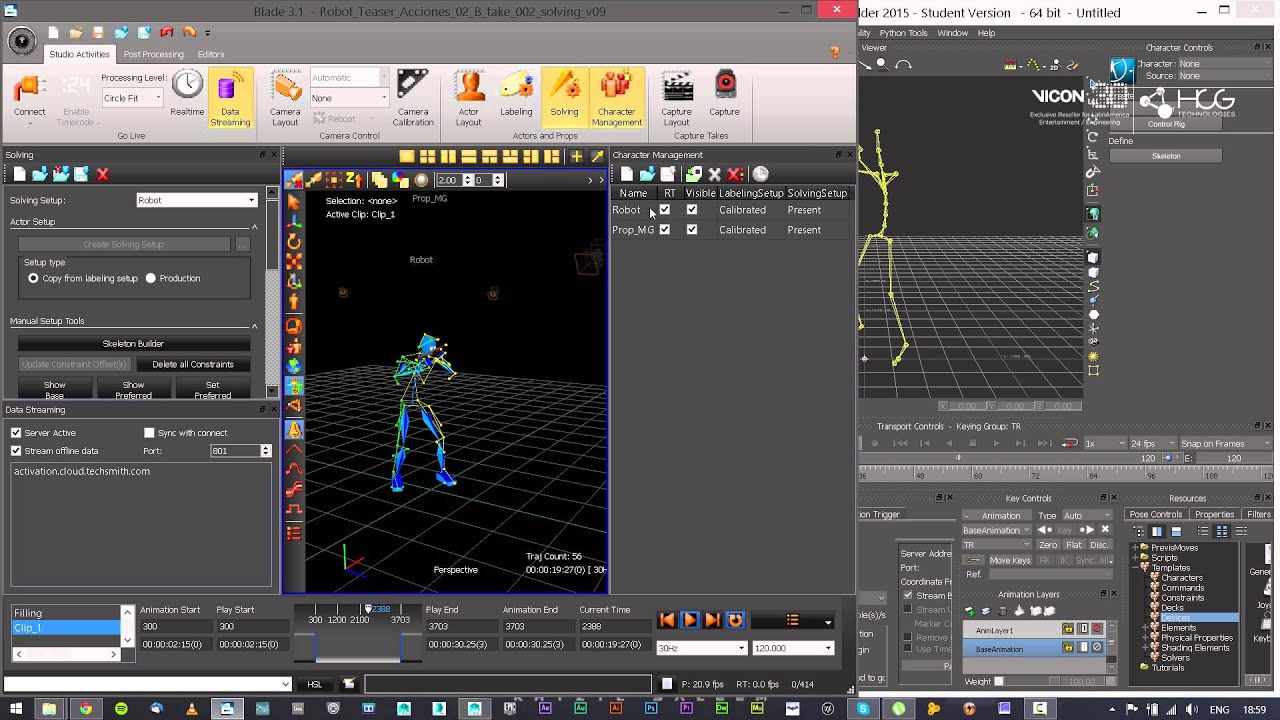This screenshot has width=1280, height=720.
Task: Select Production setup type radio
Action: pyautogui.click(x=151, y=278)
